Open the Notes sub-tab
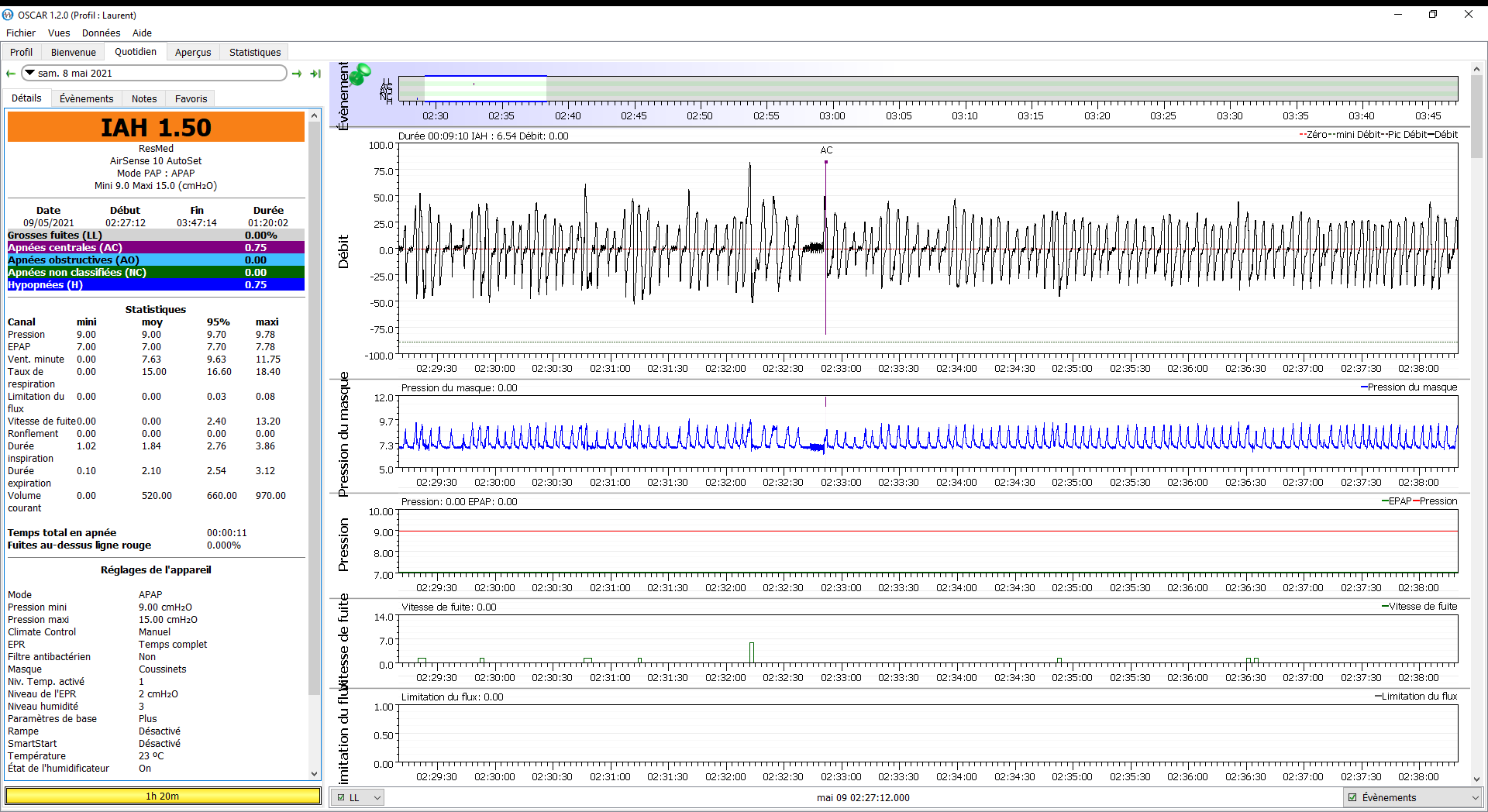The height and width of the screenshot is (812, 1488). pos(144,98)
